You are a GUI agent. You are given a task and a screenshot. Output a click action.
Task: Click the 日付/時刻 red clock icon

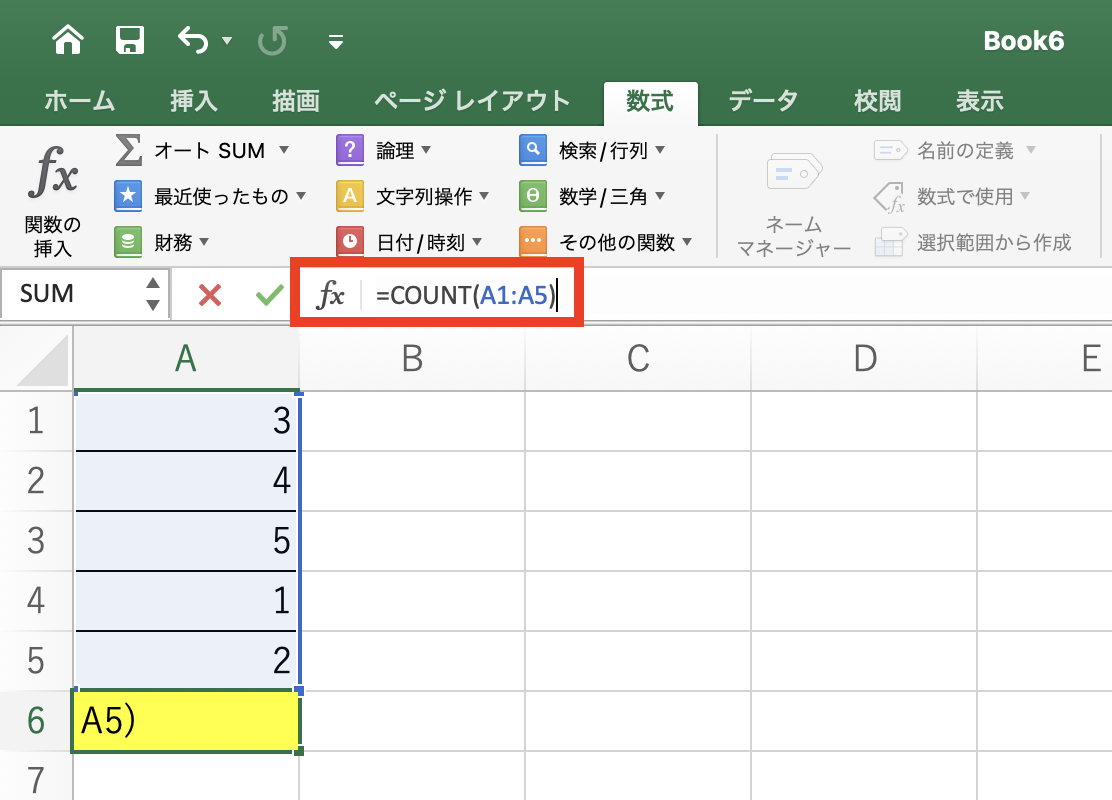pyautogui.click(x=350, y=242)
